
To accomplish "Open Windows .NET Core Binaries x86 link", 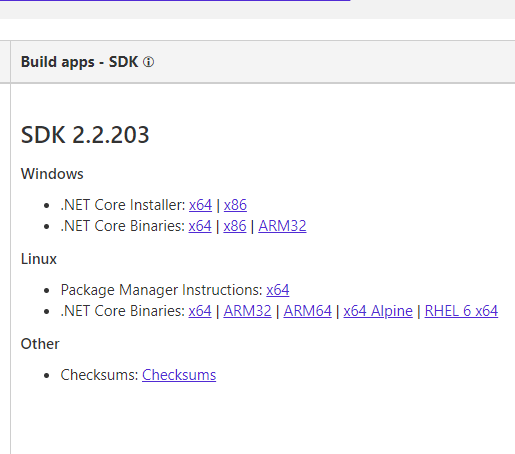I will tap(235, 226).
